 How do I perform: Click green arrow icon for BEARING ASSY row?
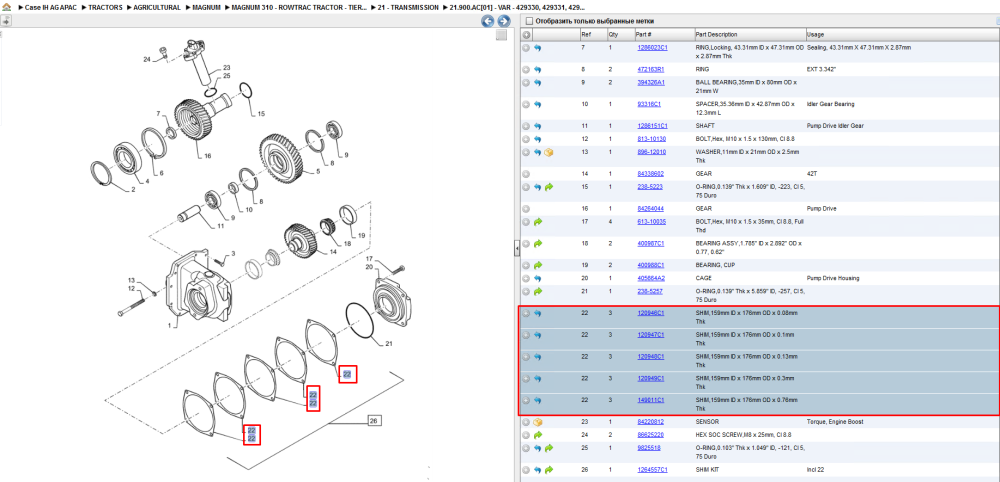537,244
